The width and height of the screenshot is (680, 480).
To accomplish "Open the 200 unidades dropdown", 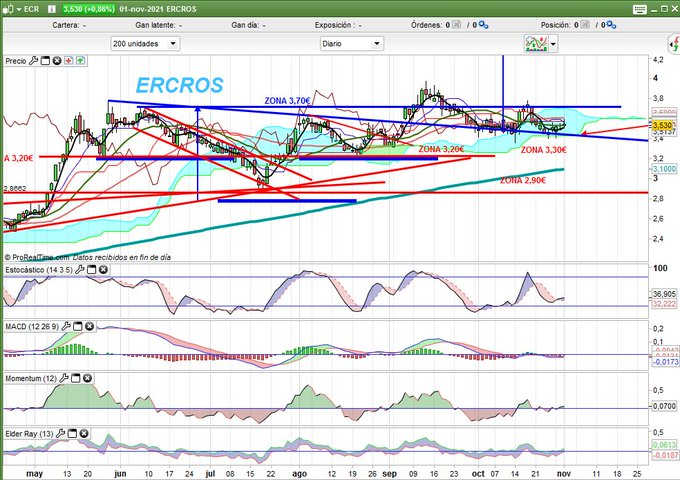I will click(145, 44).
